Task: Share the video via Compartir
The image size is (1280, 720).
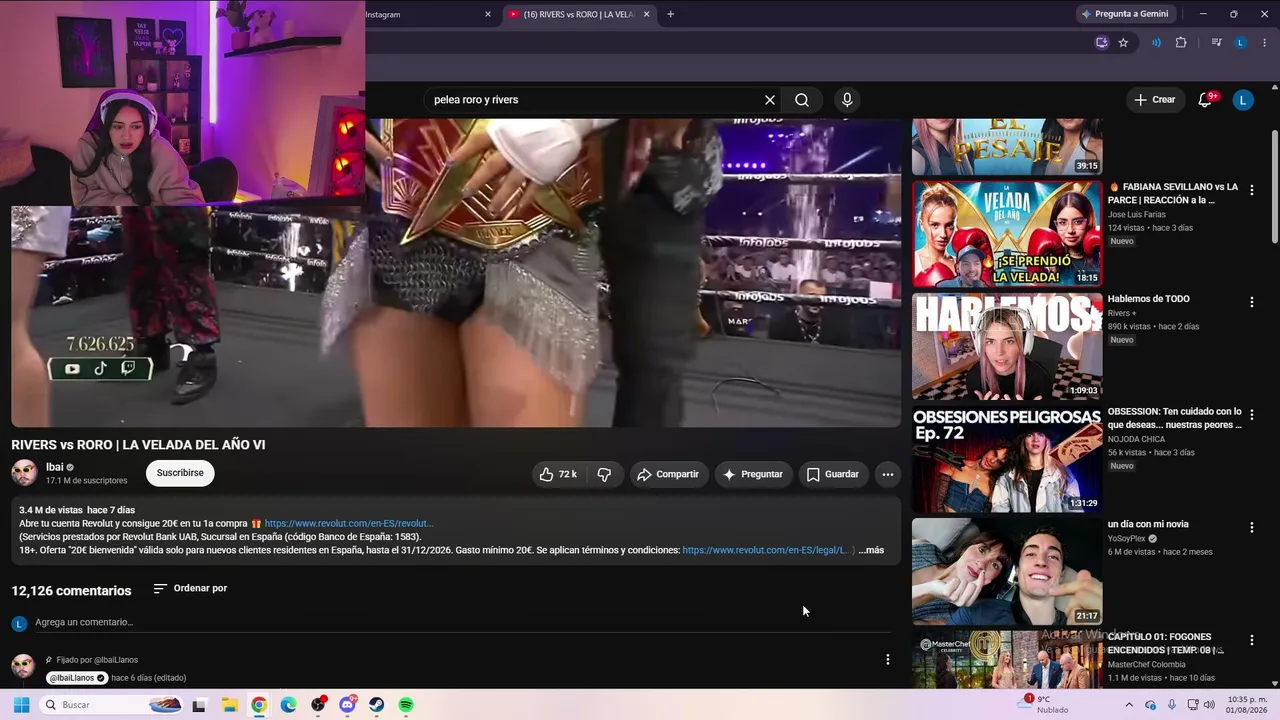Action: coord(667,474)
